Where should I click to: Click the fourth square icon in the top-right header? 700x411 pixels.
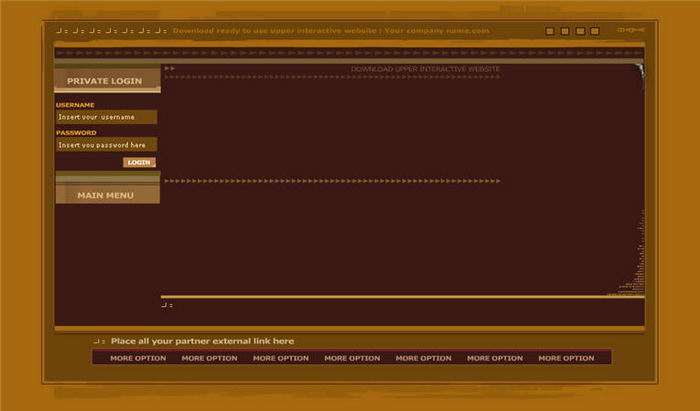(x=595, y=31)
